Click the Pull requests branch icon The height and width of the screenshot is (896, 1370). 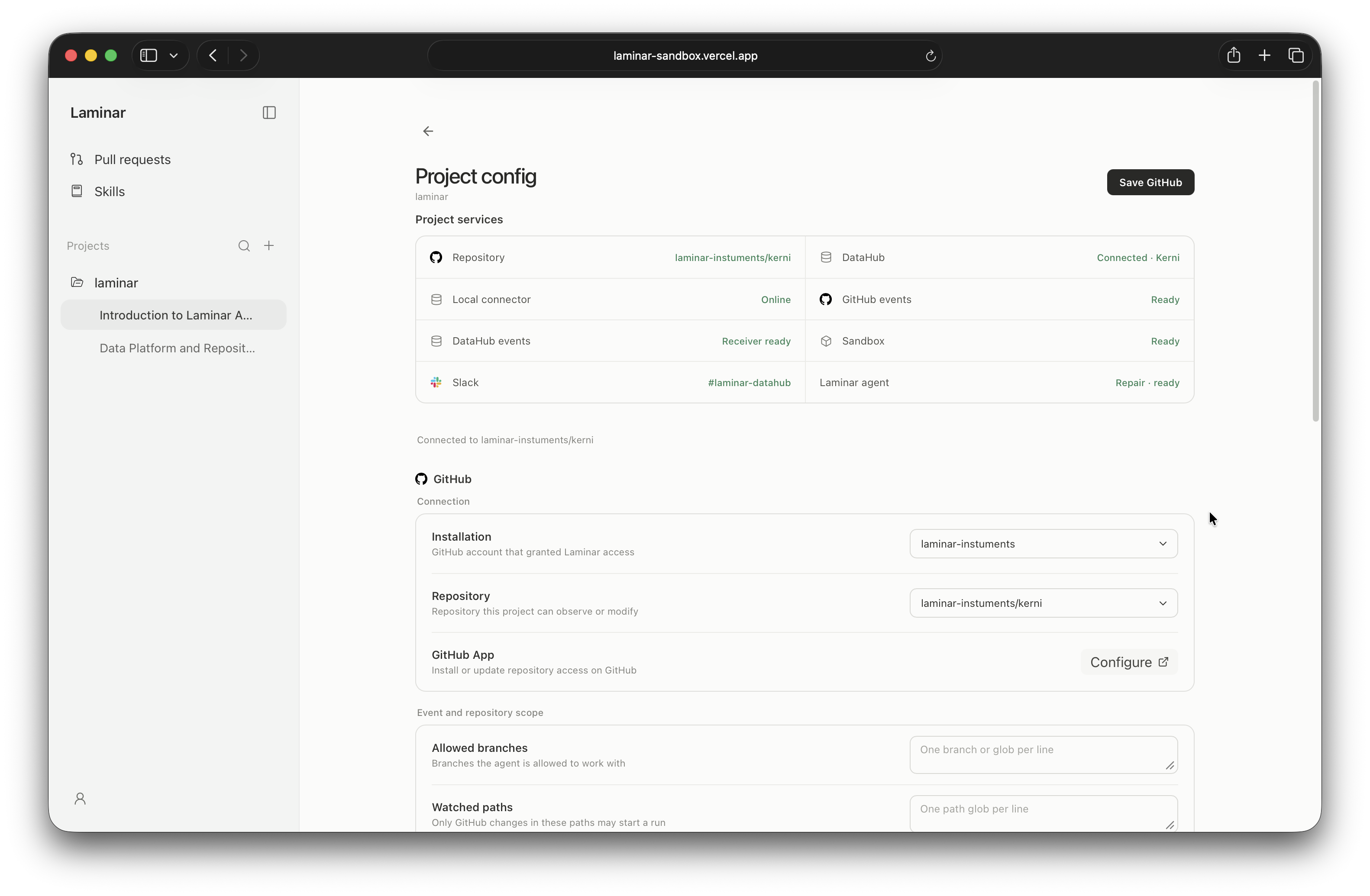coord(77,159)
